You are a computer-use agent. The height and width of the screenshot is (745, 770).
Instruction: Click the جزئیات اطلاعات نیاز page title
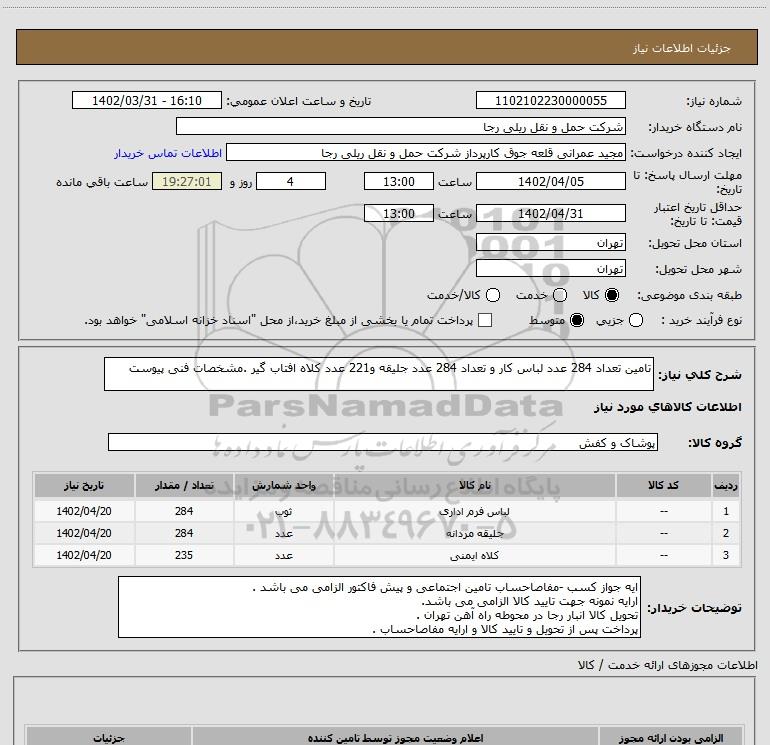682,48
